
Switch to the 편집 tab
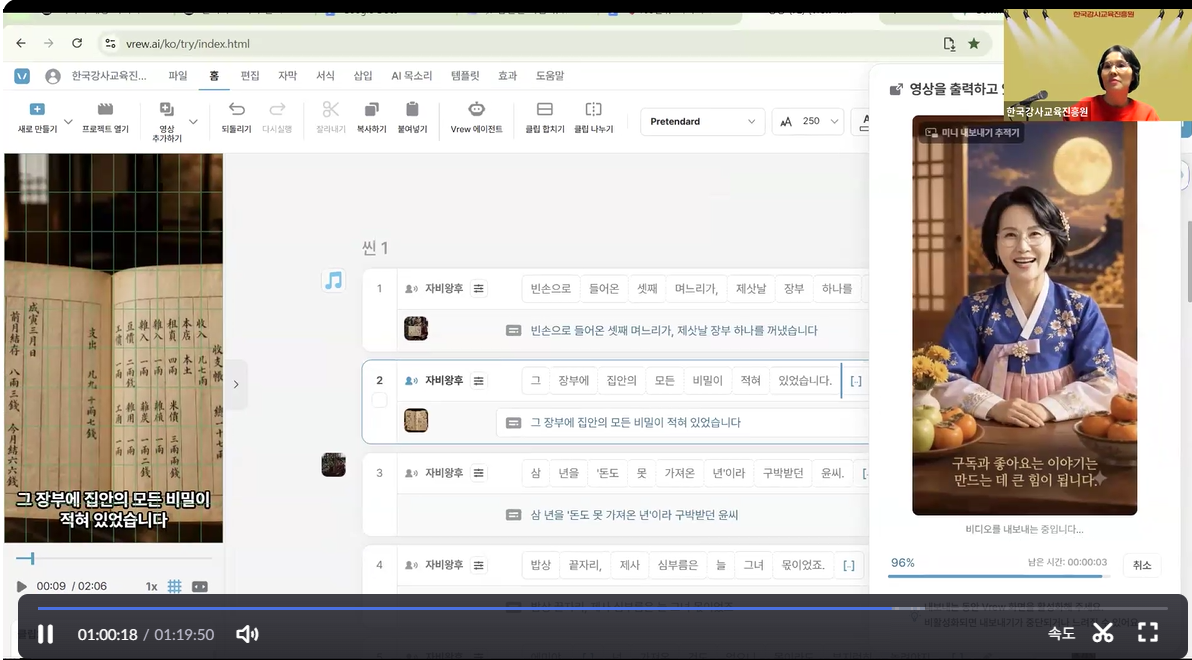coord(250,76)
